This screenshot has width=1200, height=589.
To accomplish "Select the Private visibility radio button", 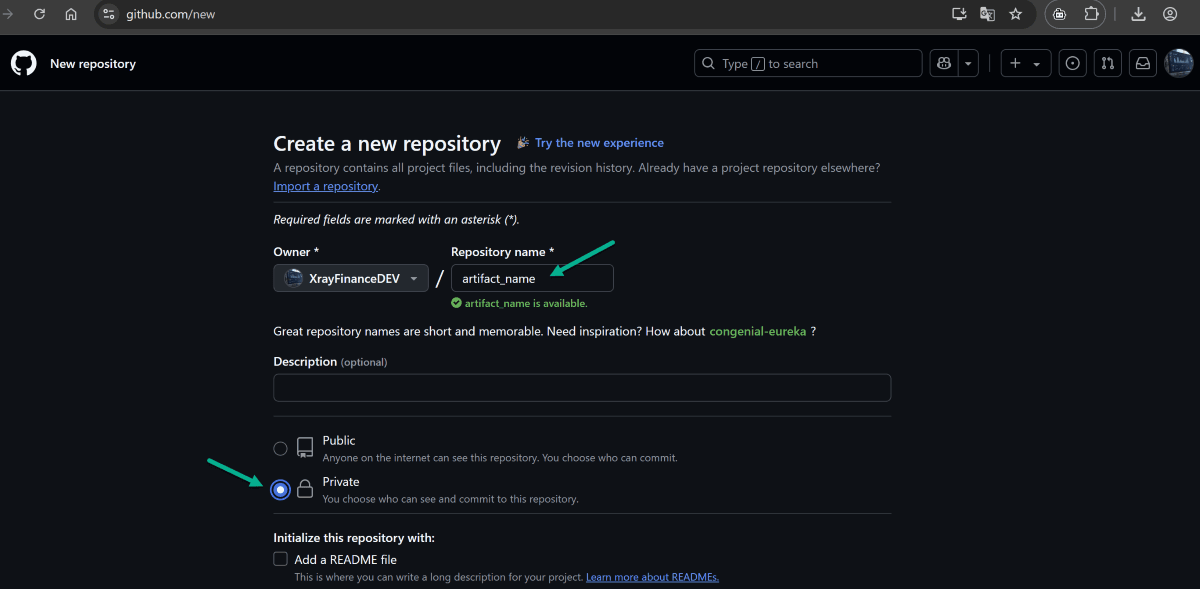I will pos(280,489).
